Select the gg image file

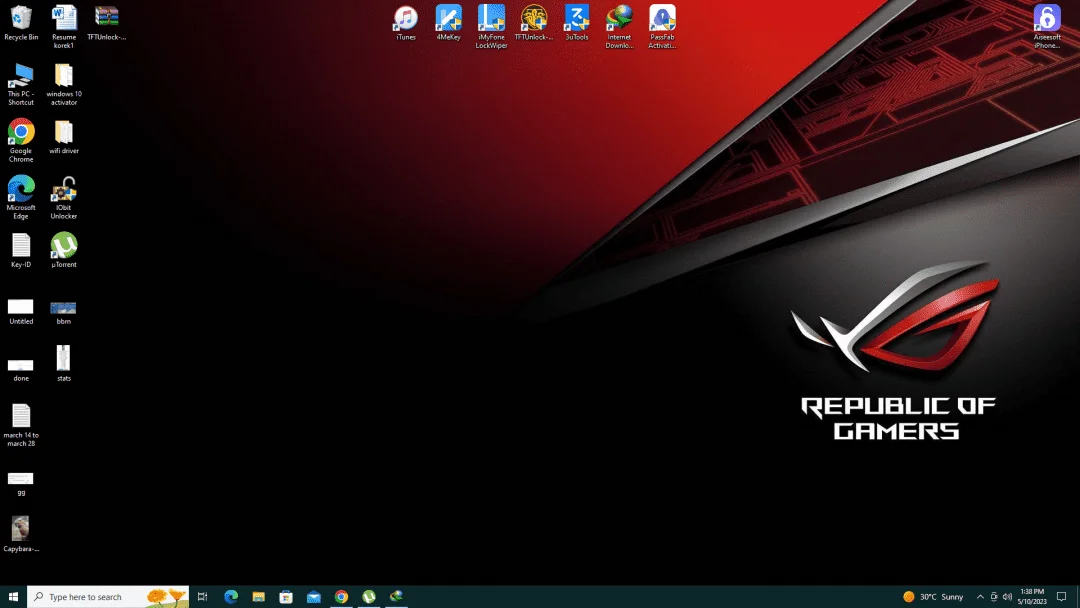[x=21, y=484]
